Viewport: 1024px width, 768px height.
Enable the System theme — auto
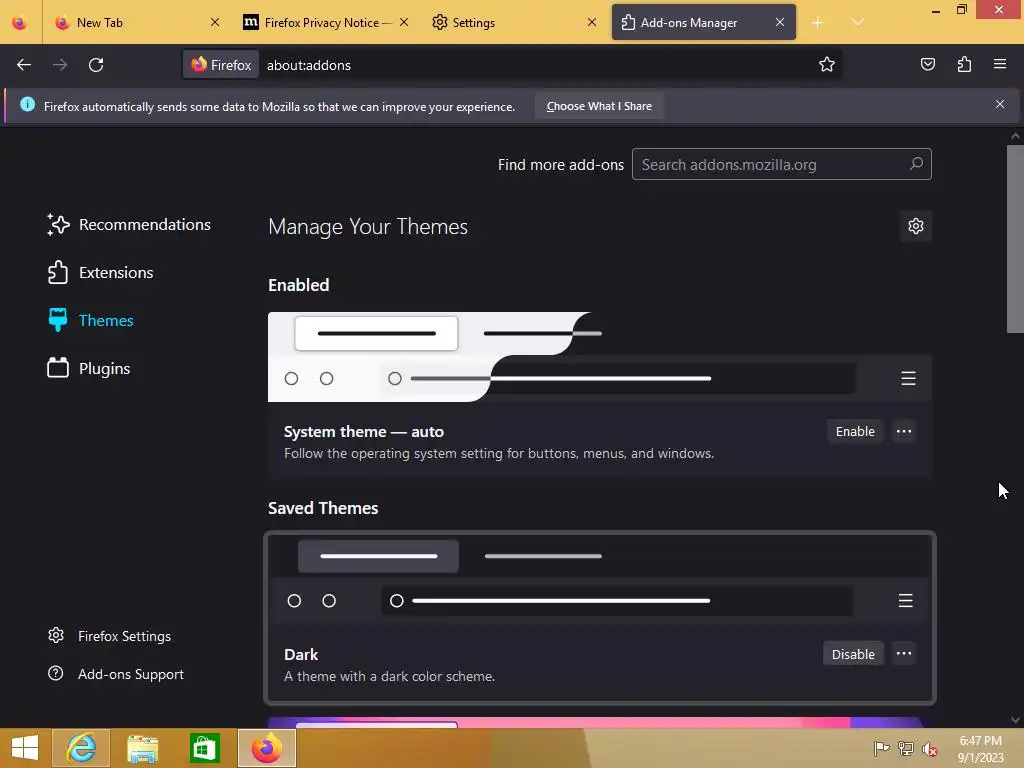click(x=855, y=432)
